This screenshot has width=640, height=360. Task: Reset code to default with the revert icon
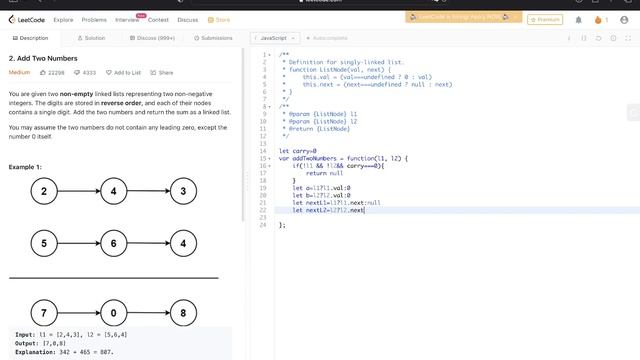[x=598, y=38]
